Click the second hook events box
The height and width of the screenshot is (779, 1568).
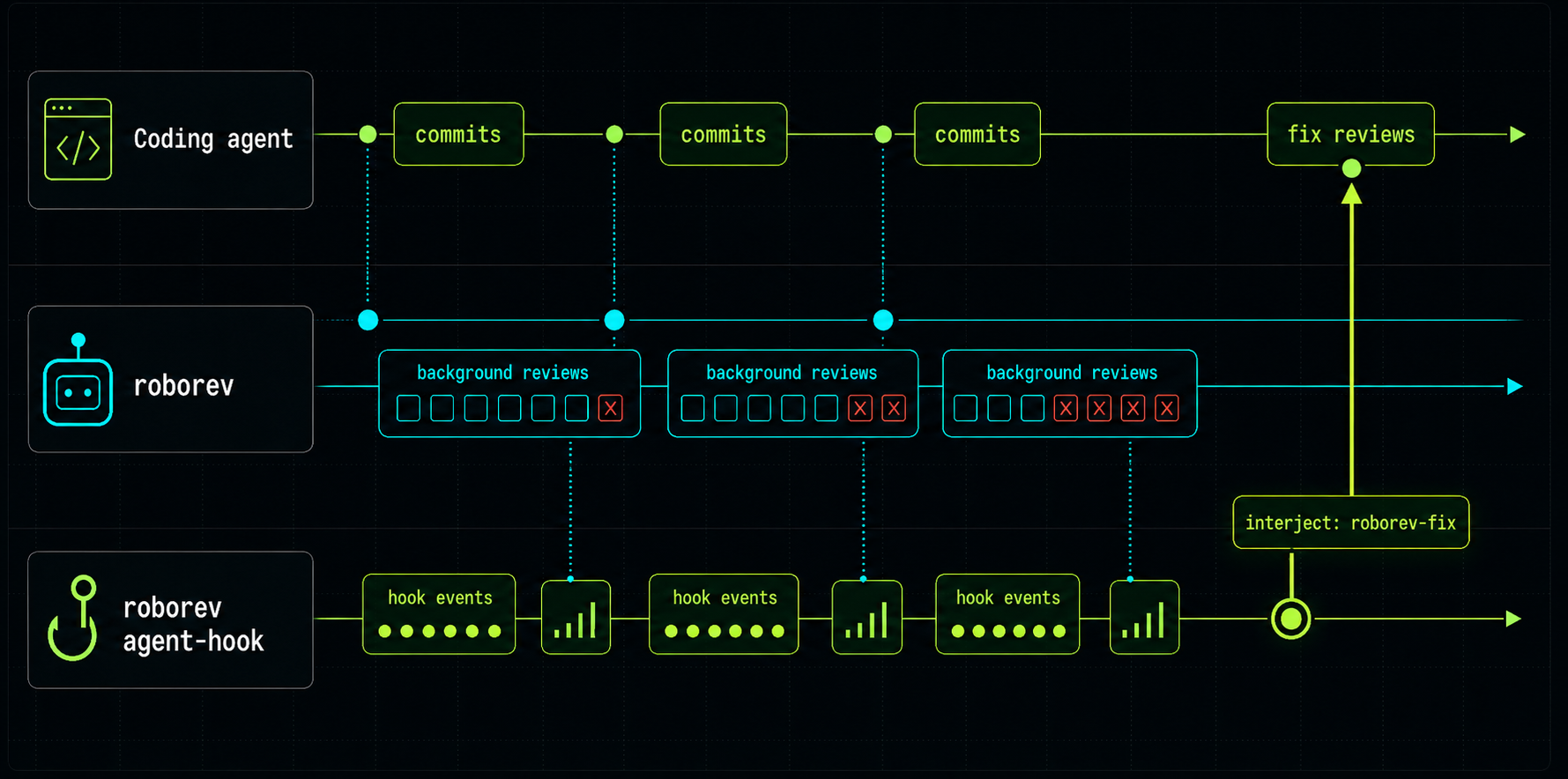[724, 614]
